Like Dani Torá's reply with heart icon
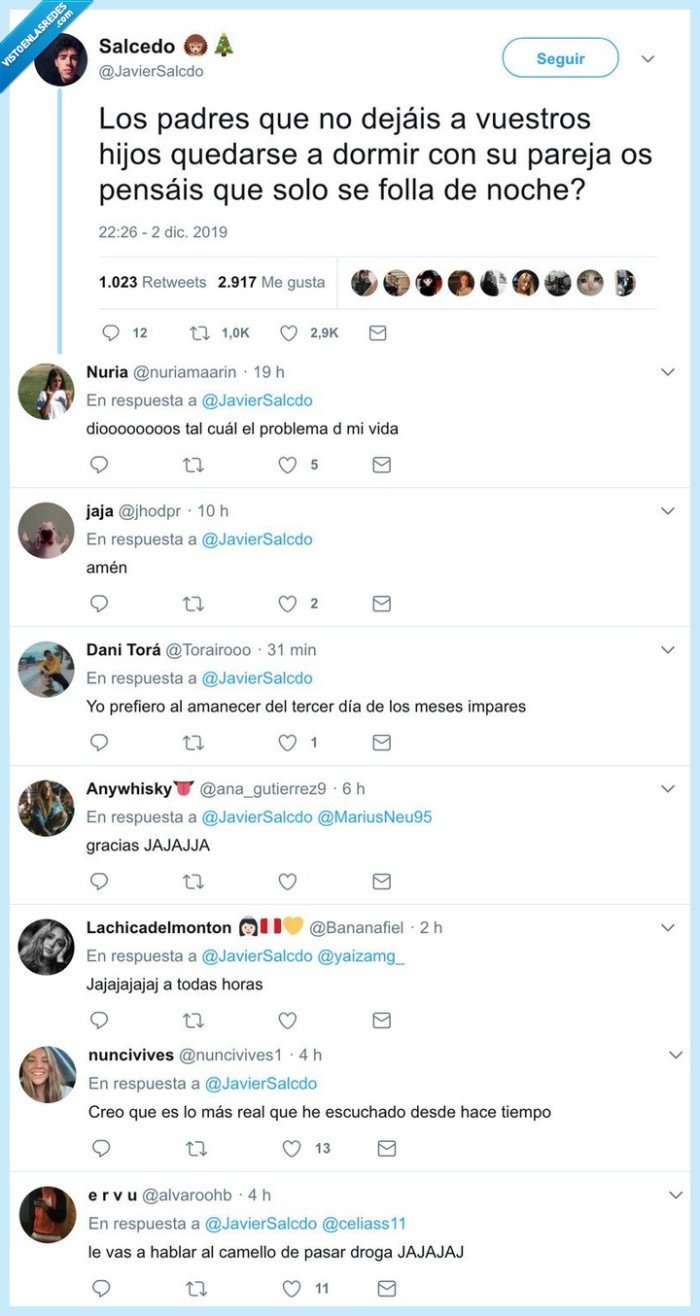Screen dimensions: 700x1316 tap(288, 743)
